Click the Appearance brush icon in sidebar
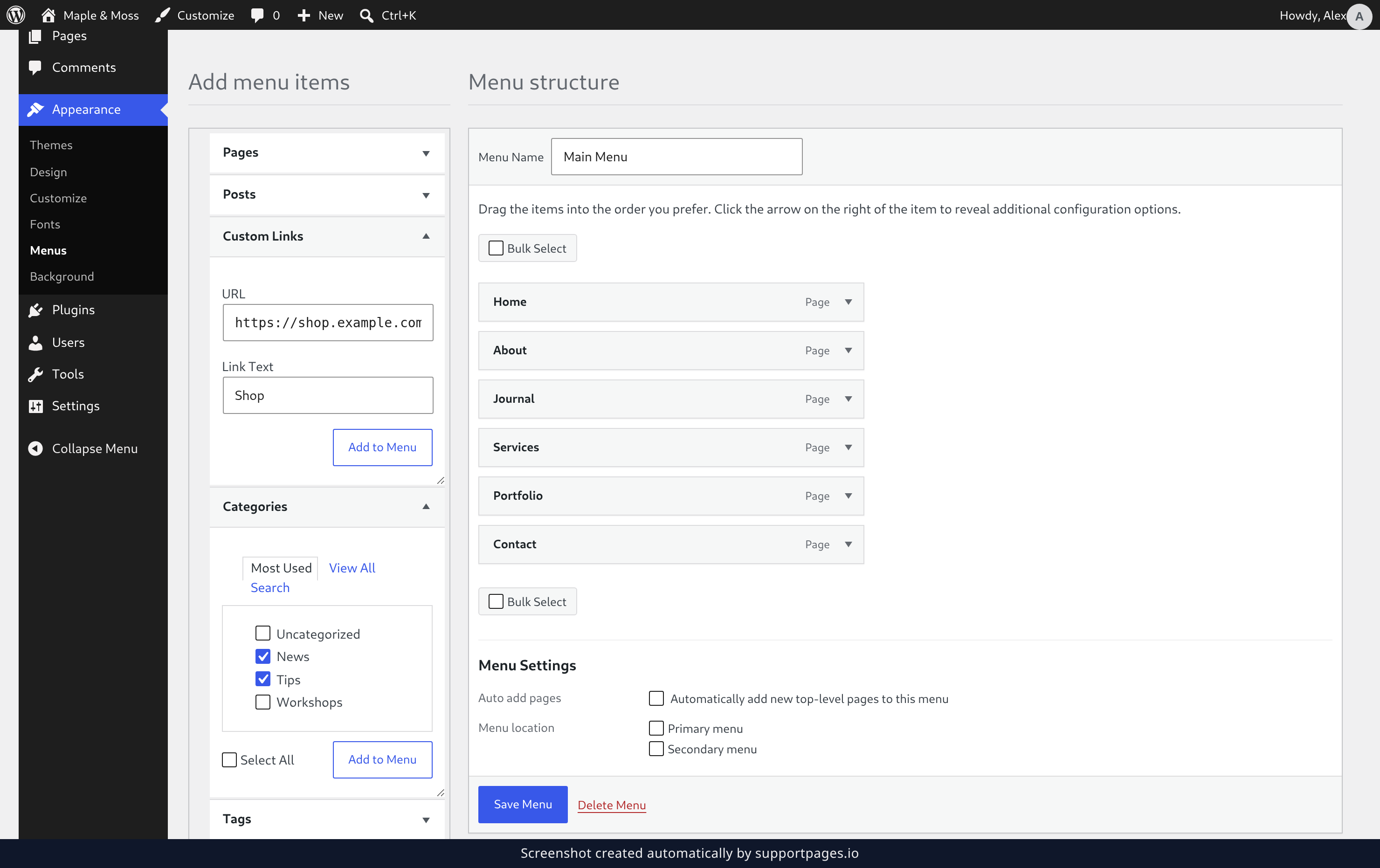Image resolution: width=1380 pixels, height=868 pixels. (x=35, y=110)
